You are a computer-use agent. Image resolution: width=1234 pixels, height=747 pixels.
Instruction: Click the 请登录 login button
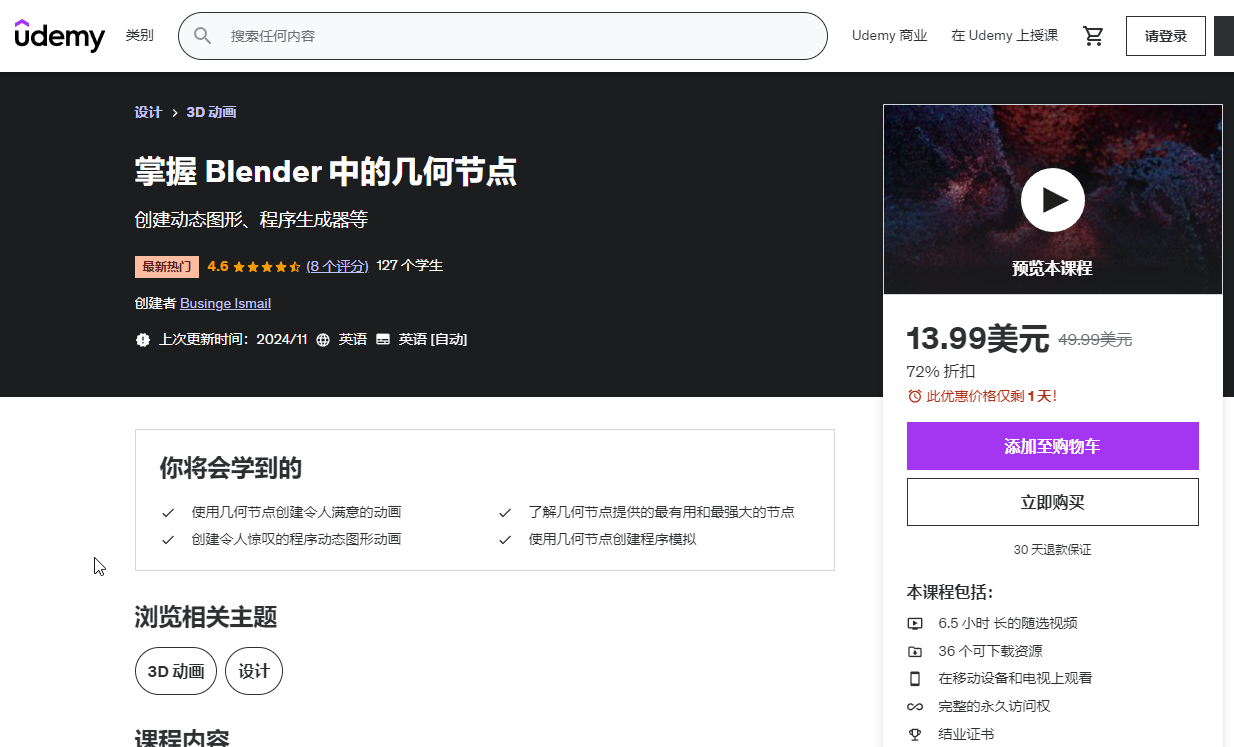click(1166, 36)
